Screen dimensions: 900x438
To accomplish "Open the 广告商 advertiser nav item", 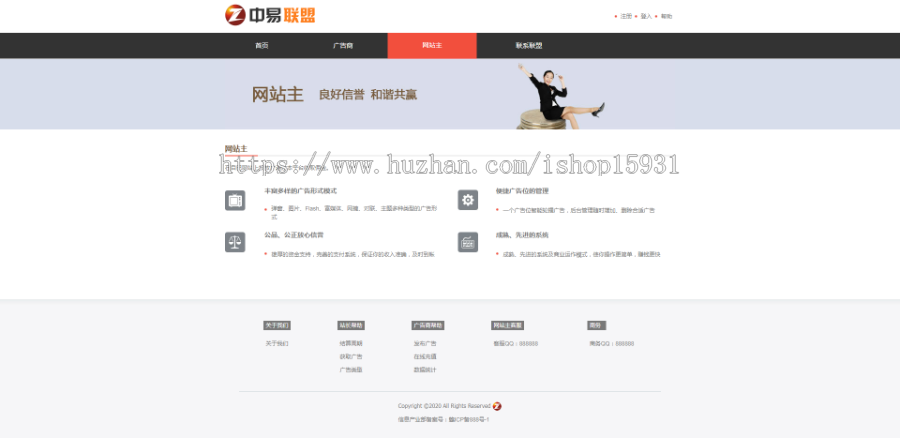I will (343, 46).
